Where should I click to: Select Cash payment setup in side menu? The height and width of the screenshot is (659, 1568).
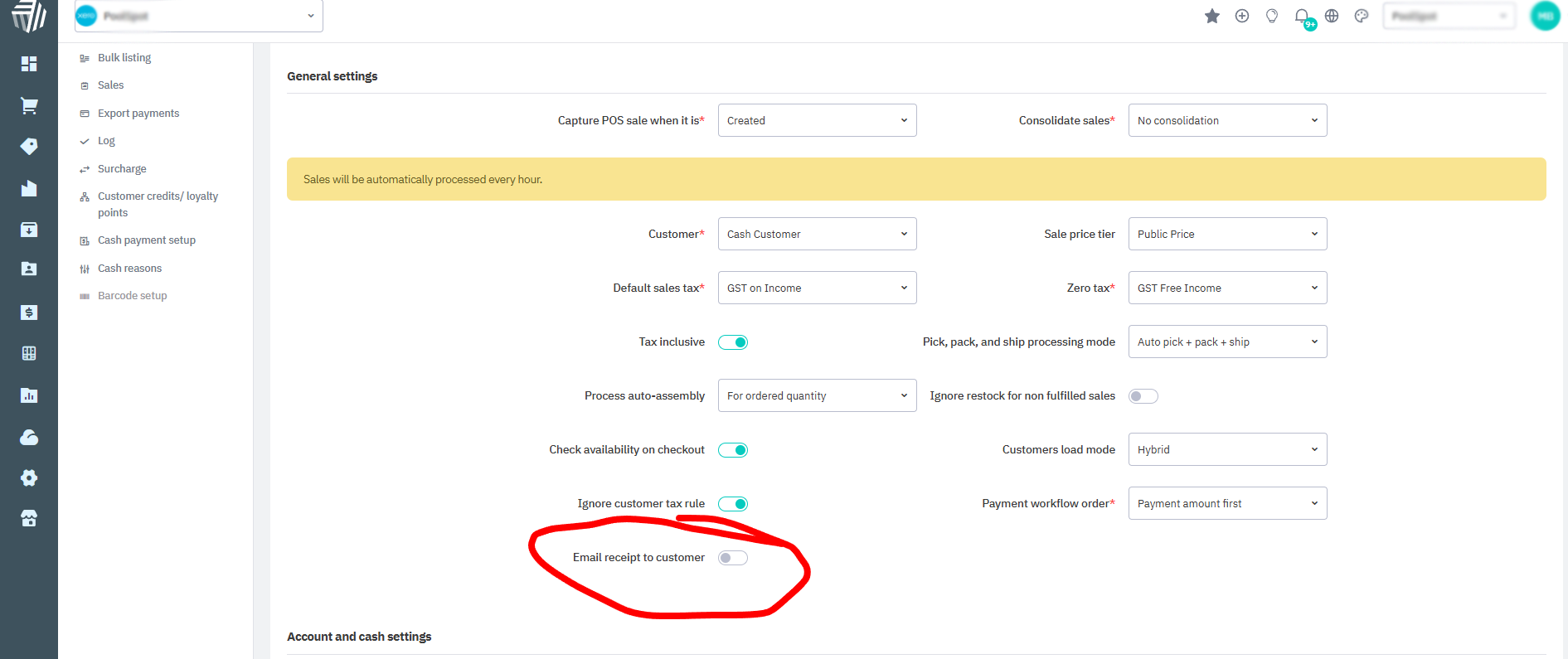(146, 240)
